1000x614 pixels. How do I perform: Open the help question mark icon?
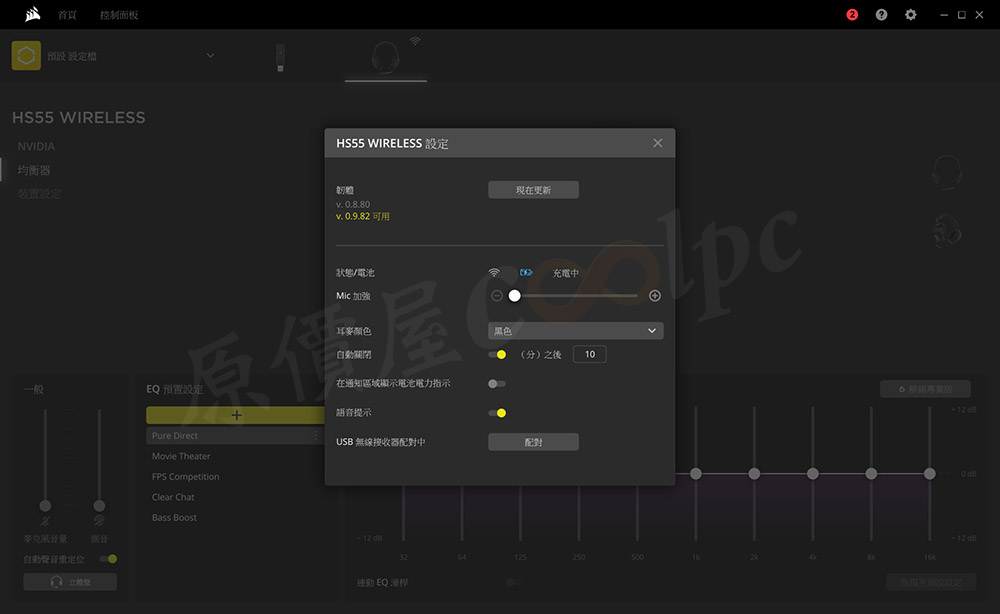pos(881,15)
